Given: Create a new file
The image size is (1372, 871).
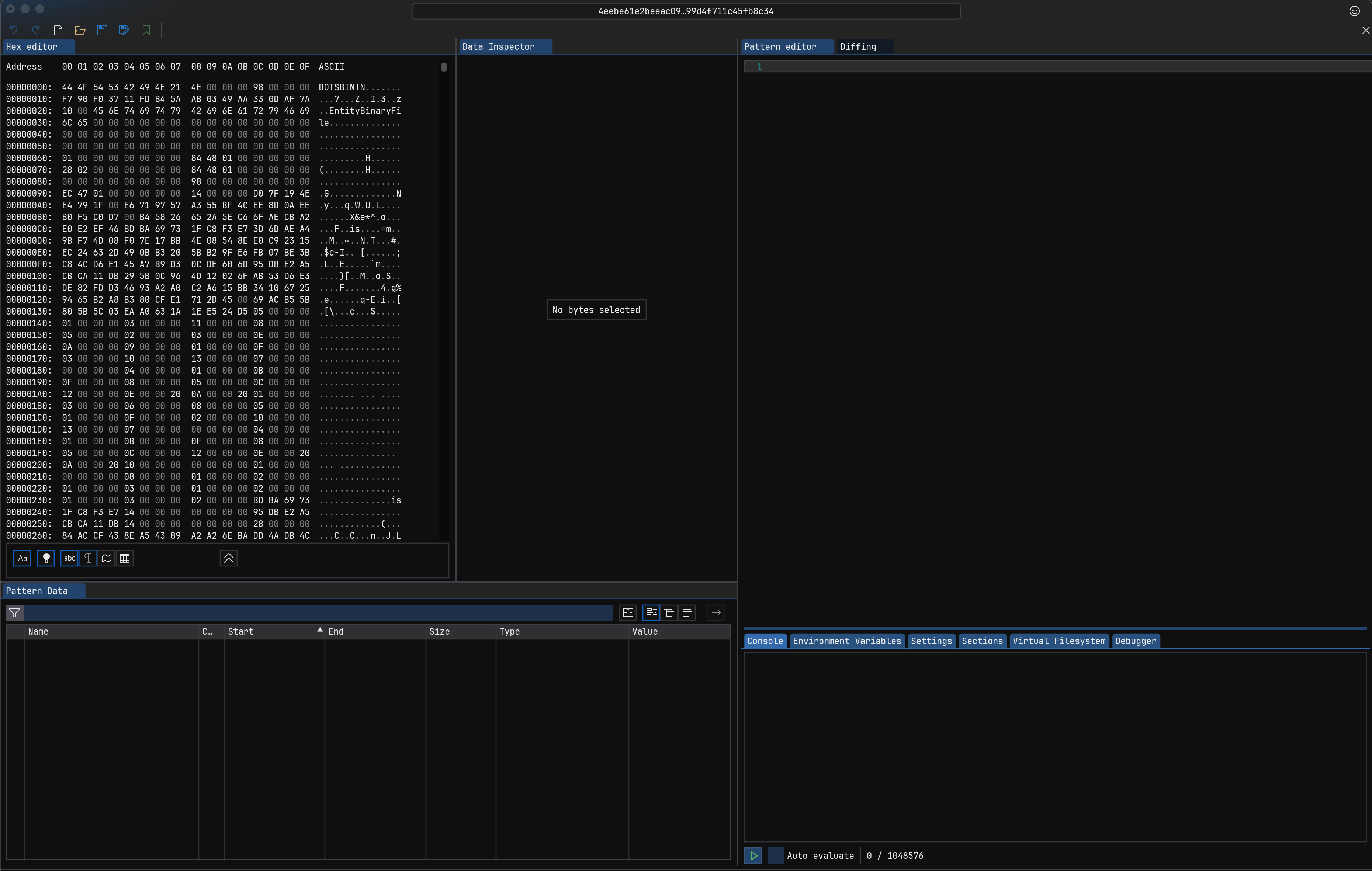Looking at the screenshot, I should (x=58, y=30).
